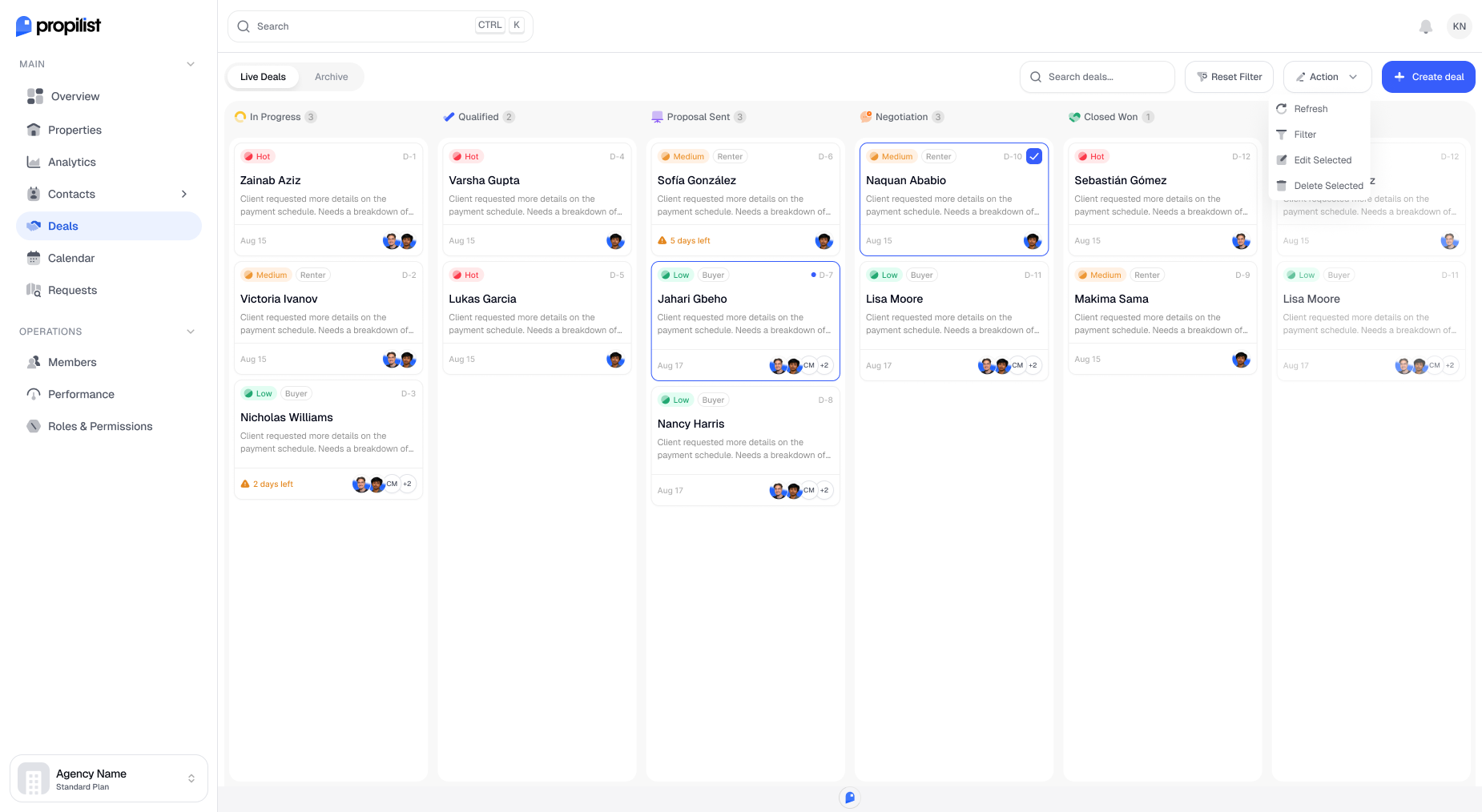Select Analytics from the sidebar
Screen dimensions: 1482x812
coord(72,162)
